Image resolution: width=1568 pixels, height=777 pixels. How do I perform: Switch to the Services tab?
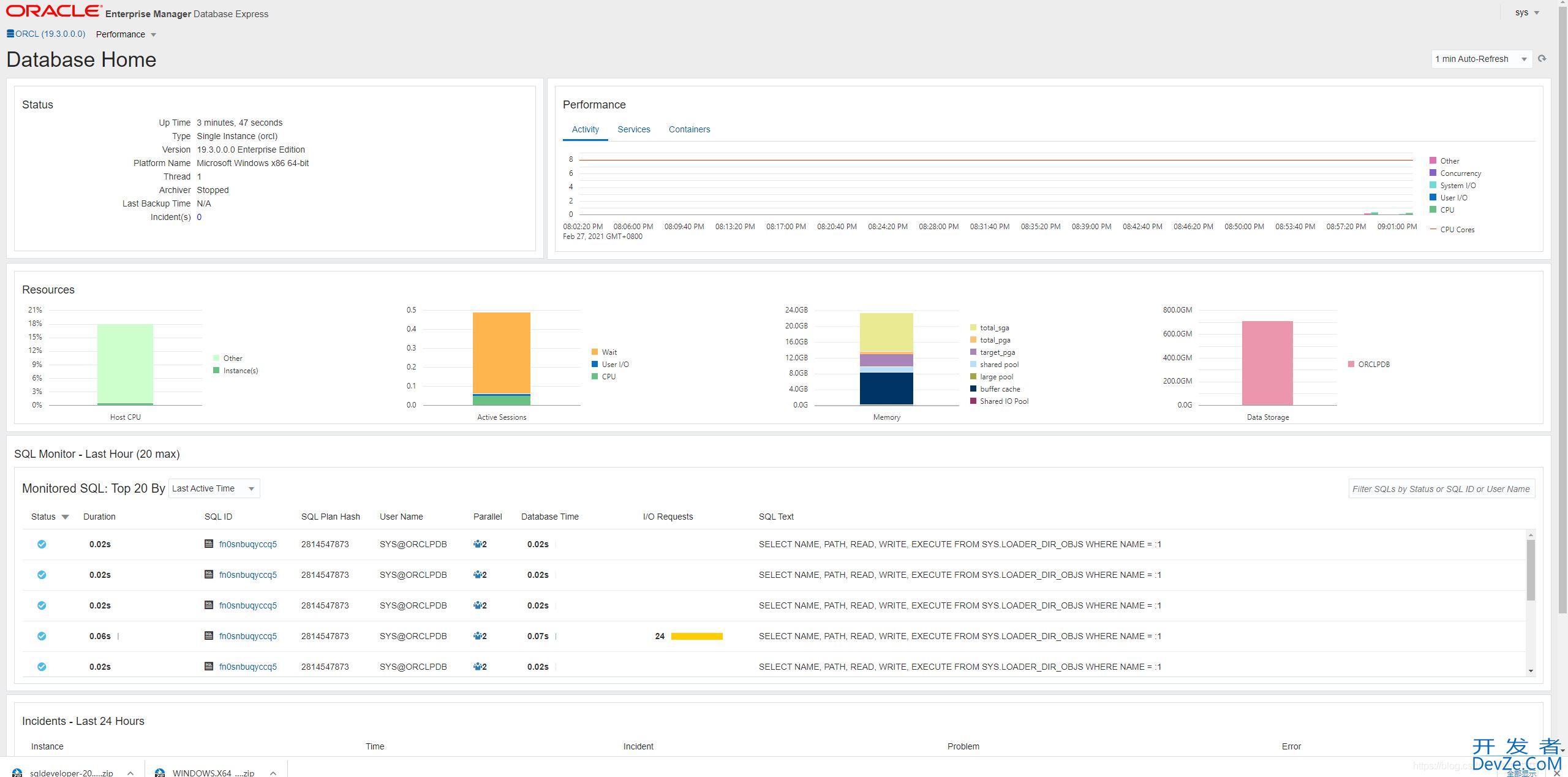tap(633, 129)
